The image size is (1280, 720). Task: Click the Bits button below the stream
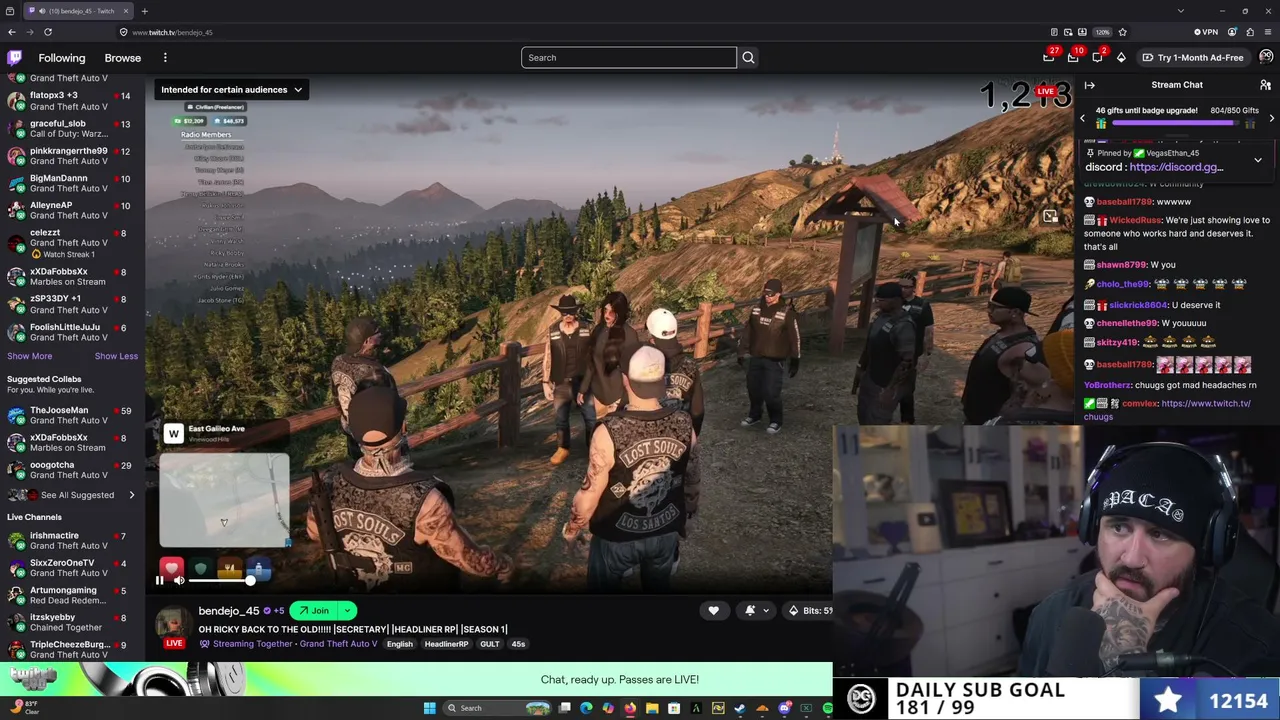coord(809,611)
